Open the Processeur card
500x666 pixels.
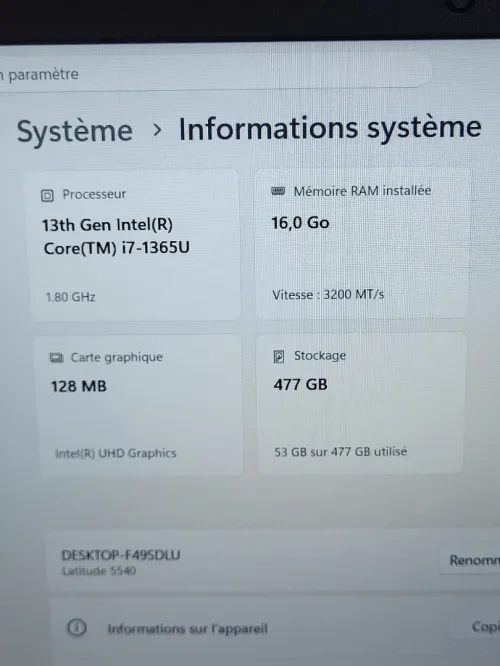click(136, 246)
